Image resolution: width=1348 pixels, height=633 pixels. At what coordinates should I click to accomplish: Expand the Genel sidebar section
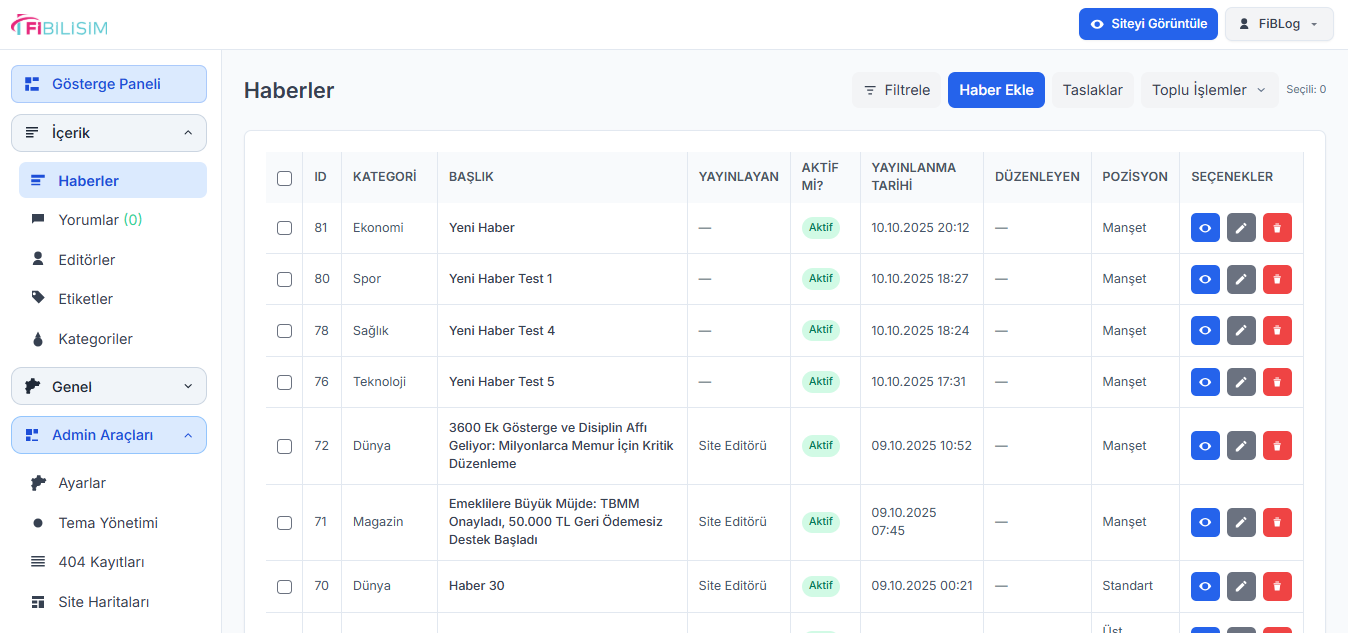tap(109, 386)
